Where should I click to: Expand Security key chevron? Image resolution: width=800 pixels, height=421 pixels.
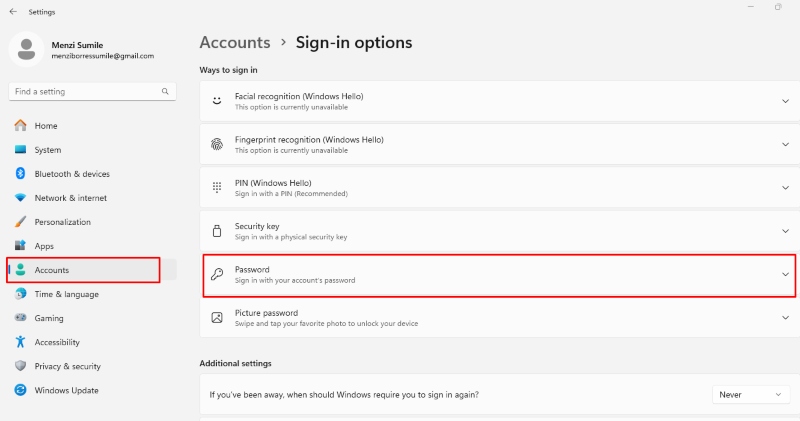(x=785, y=231)
